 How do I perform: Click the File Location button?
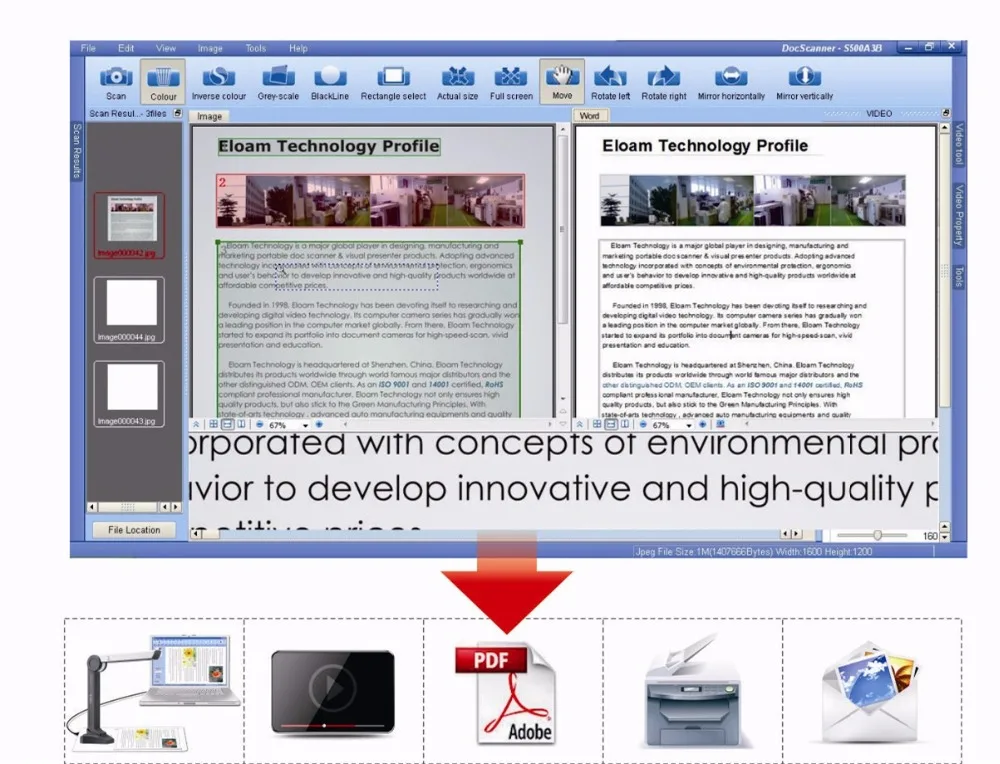tap(134, 530)
